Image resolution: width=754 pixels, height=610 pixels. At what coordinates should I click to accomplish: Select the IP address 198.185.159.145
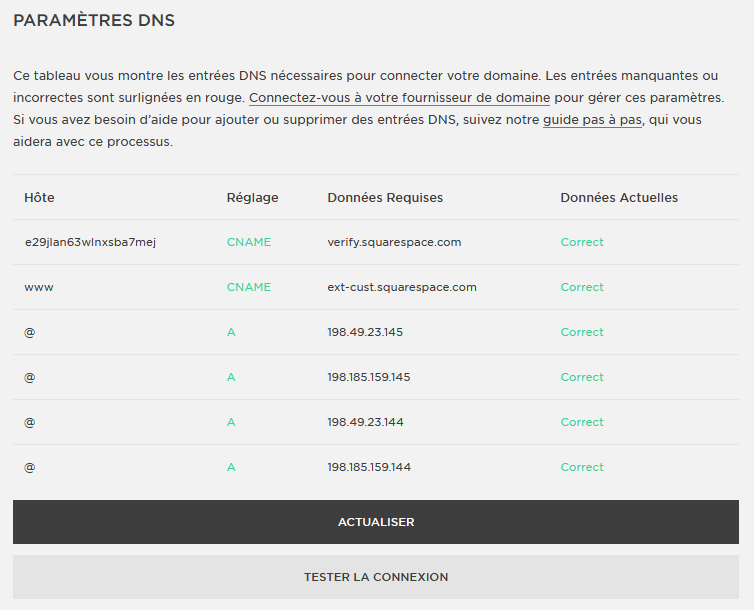coord(369,377)
